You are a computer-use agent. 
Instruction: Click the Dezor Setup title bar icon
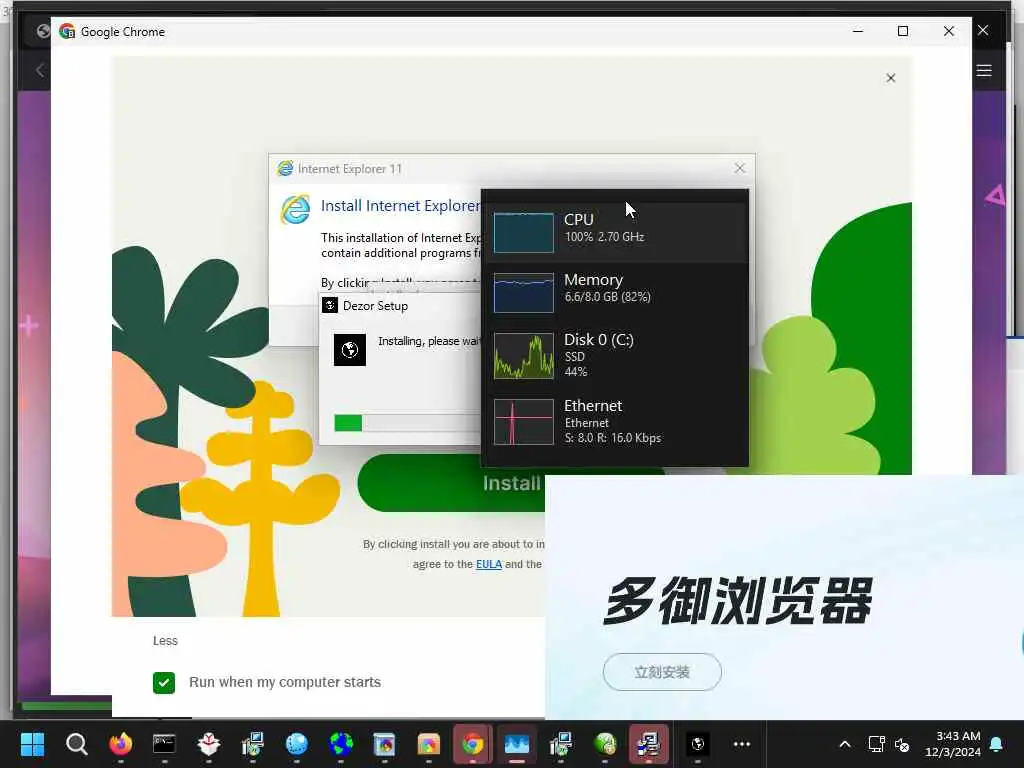click(x=330, y=305)
